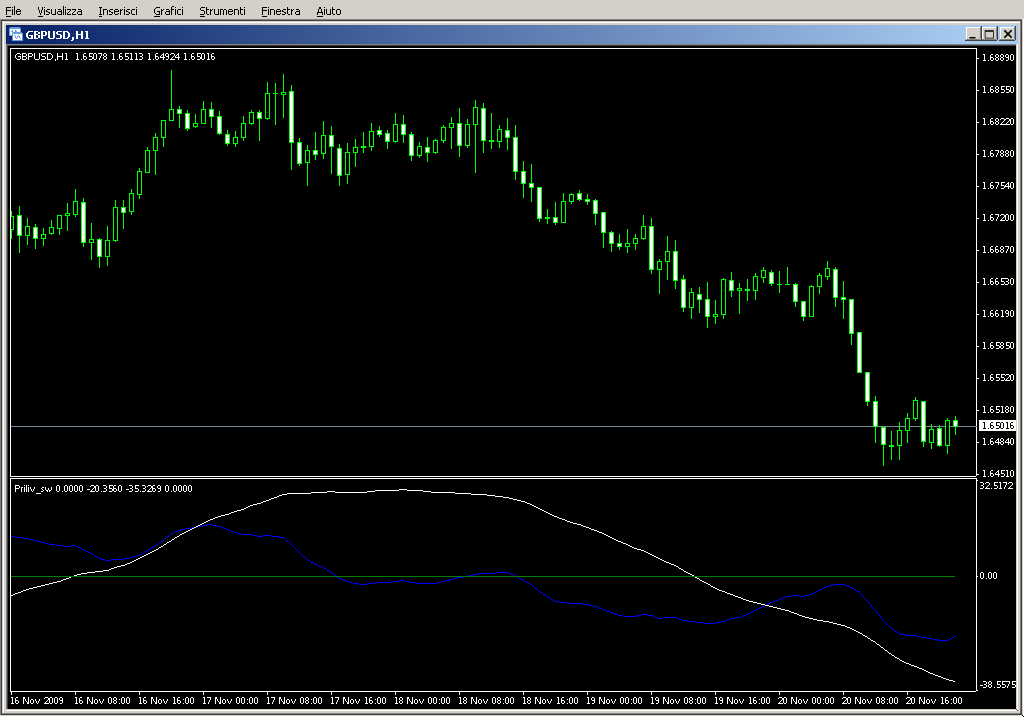
Task: Click the GBPUSD,H1 OHLC header text
Action: coord(115,57)
